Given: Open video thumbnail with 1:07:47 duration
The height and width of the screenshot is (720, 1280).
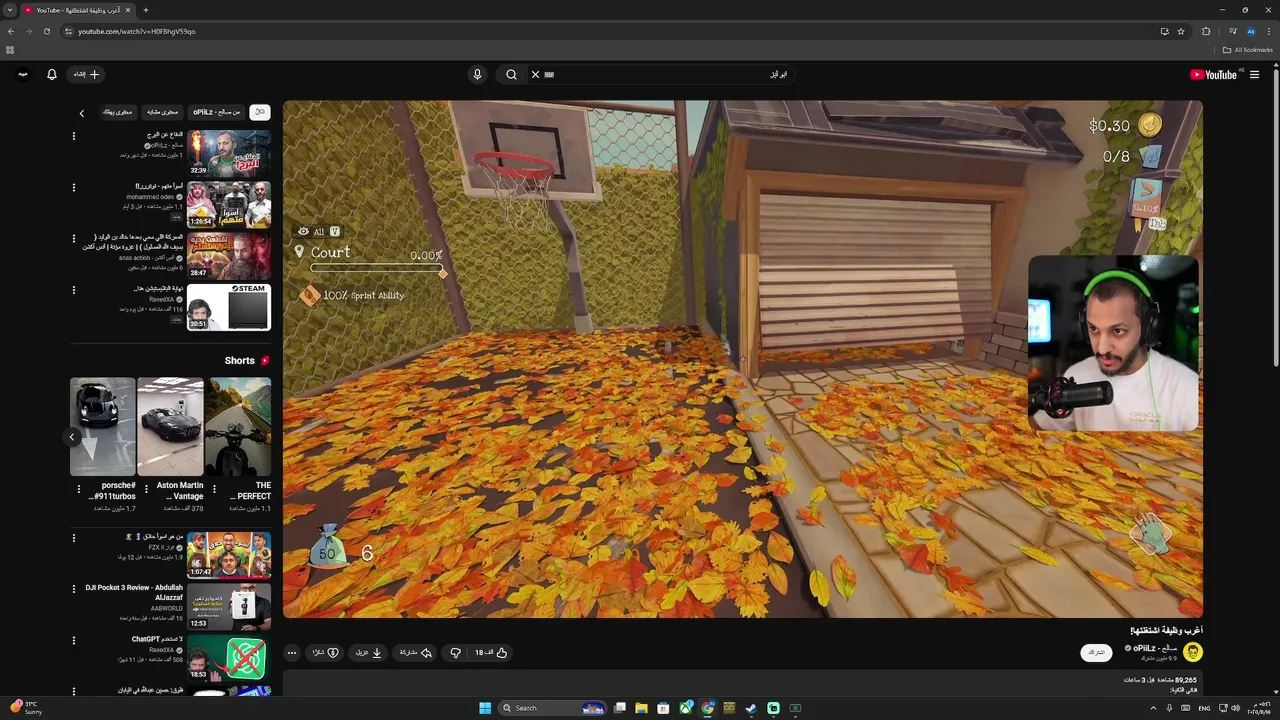Looking at the screenshot, I should point(228,555).
